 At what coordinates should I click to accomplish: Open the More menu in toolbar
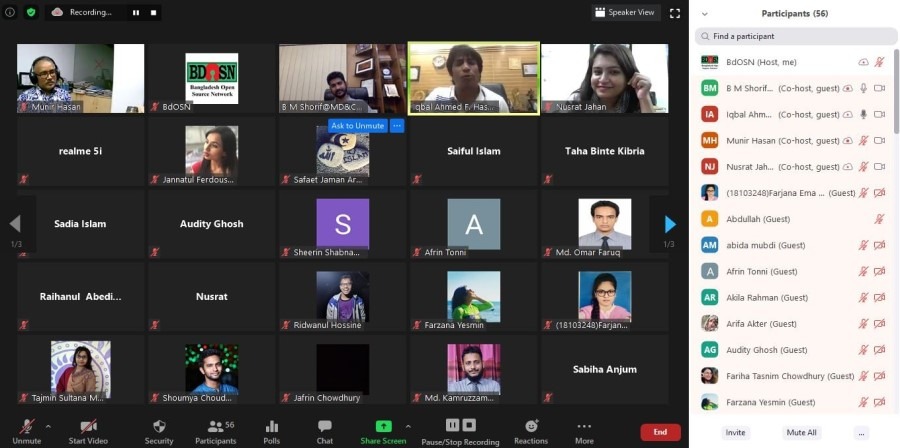(584, 430)
